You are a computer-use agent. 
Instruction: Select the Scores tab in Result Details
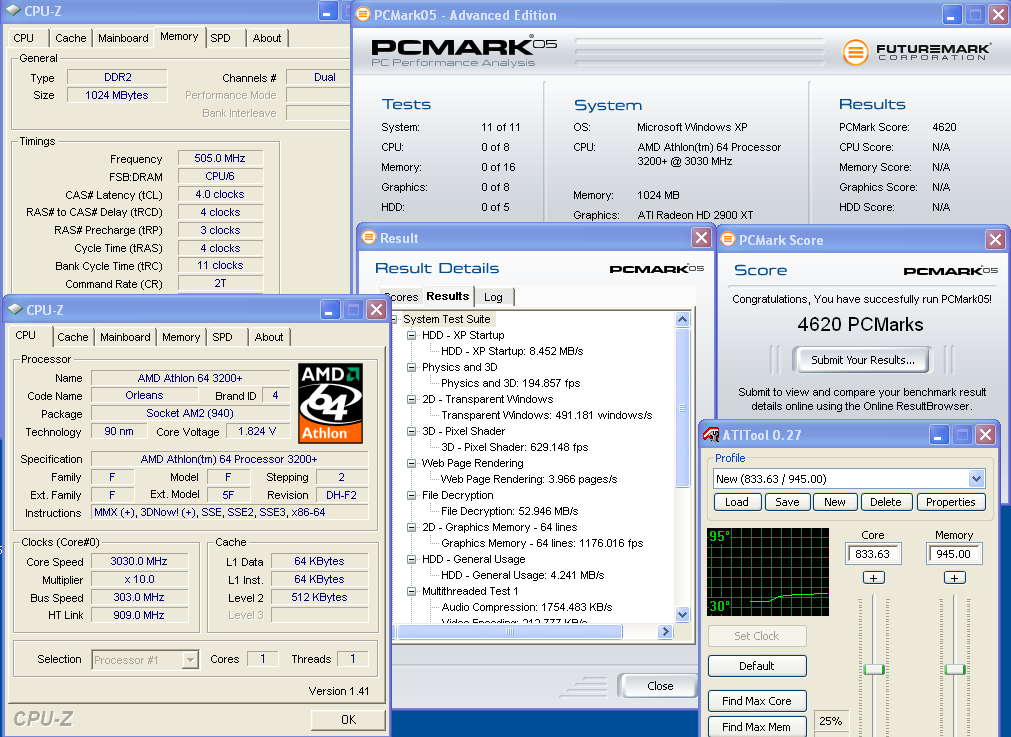click(x=401, y=297)
